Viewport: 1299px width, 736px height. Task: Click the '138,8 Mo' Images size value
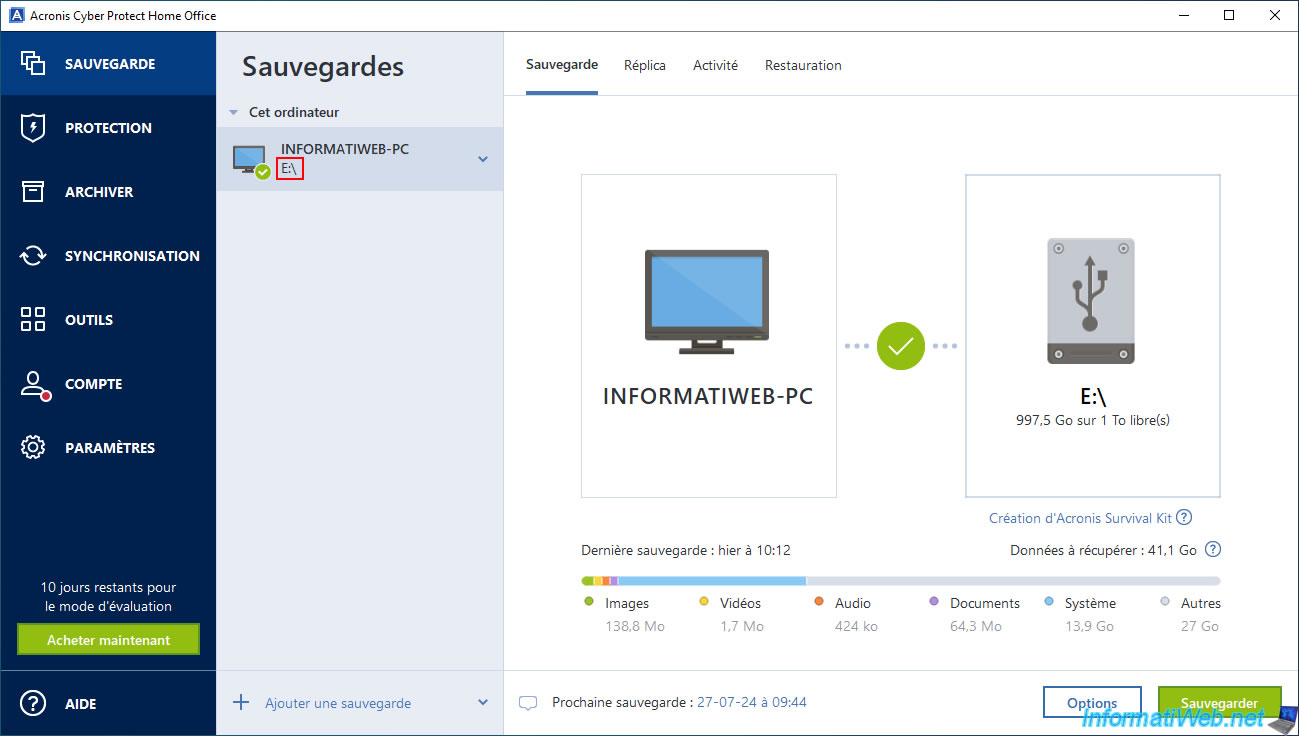coord(635,626)
